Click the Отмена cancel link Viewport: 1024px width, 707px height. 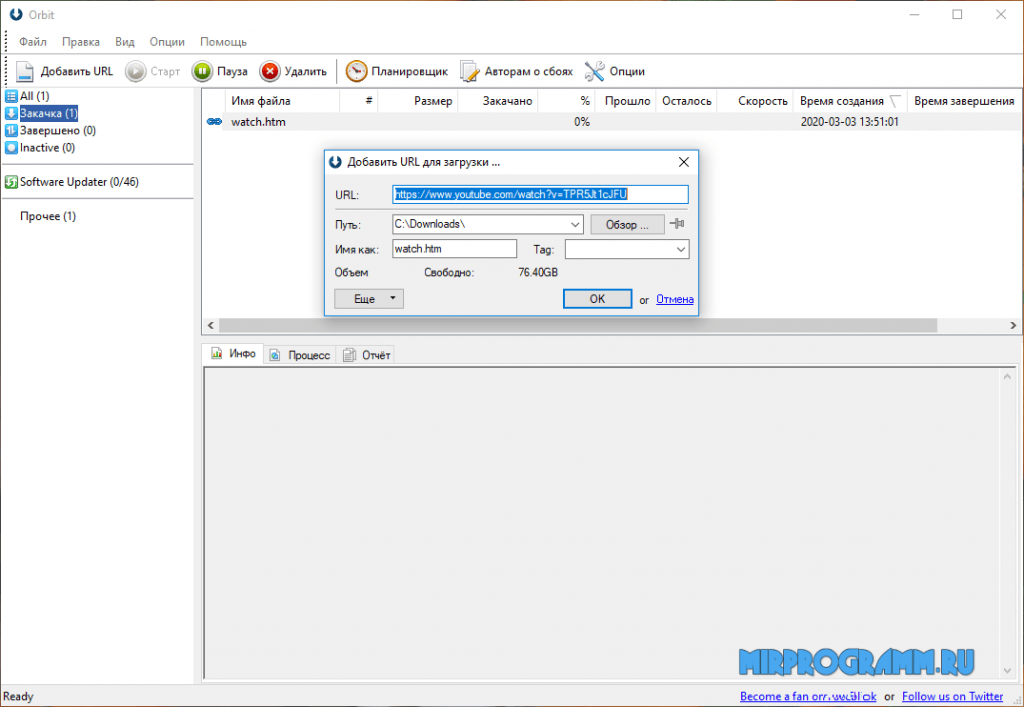tap(674, 299)
